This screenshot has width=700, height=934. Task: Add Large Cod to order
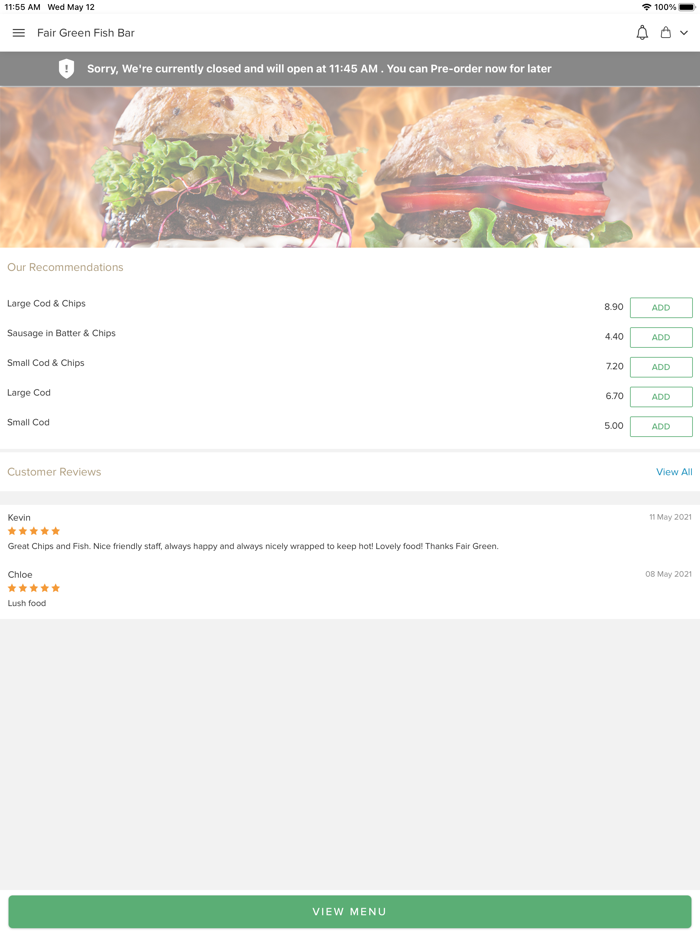point(661,397)
